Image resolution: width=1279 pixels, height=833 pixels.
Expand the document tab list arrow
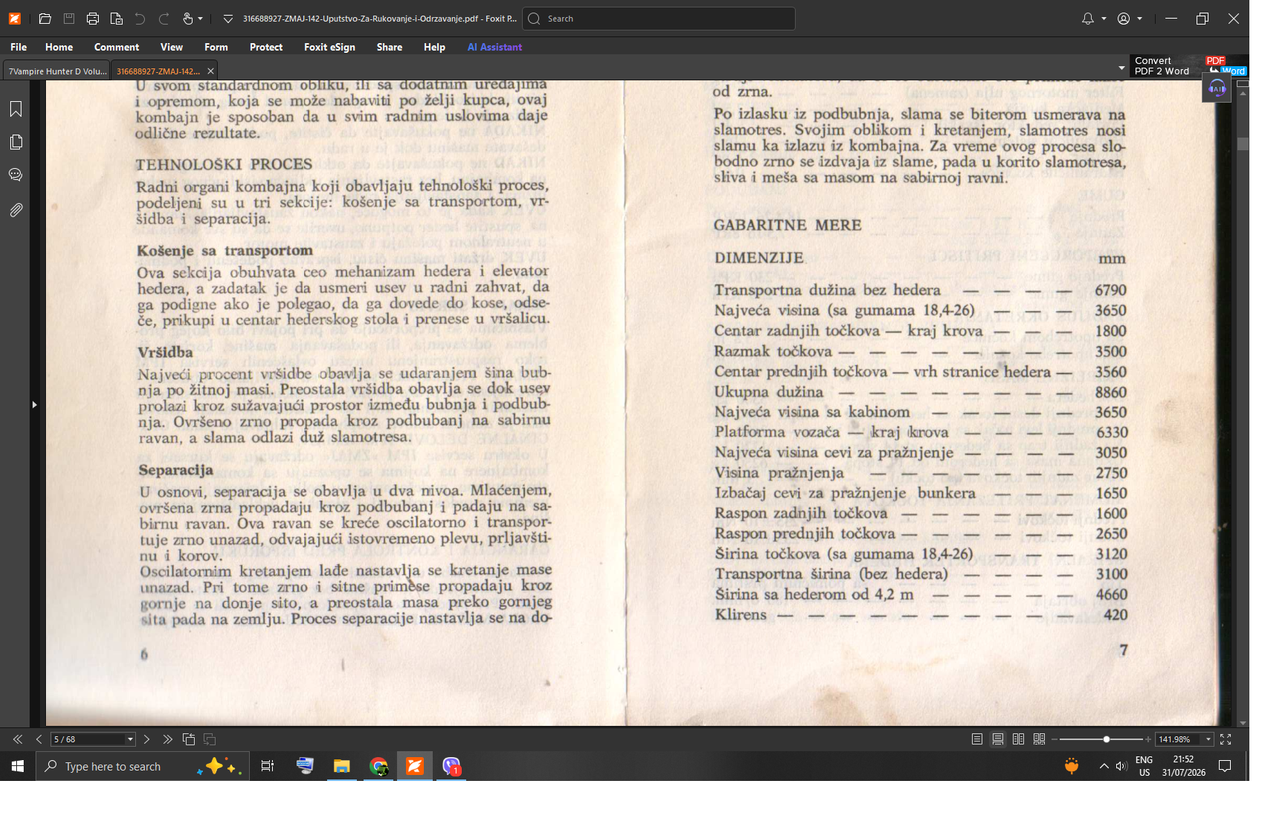1122,68
